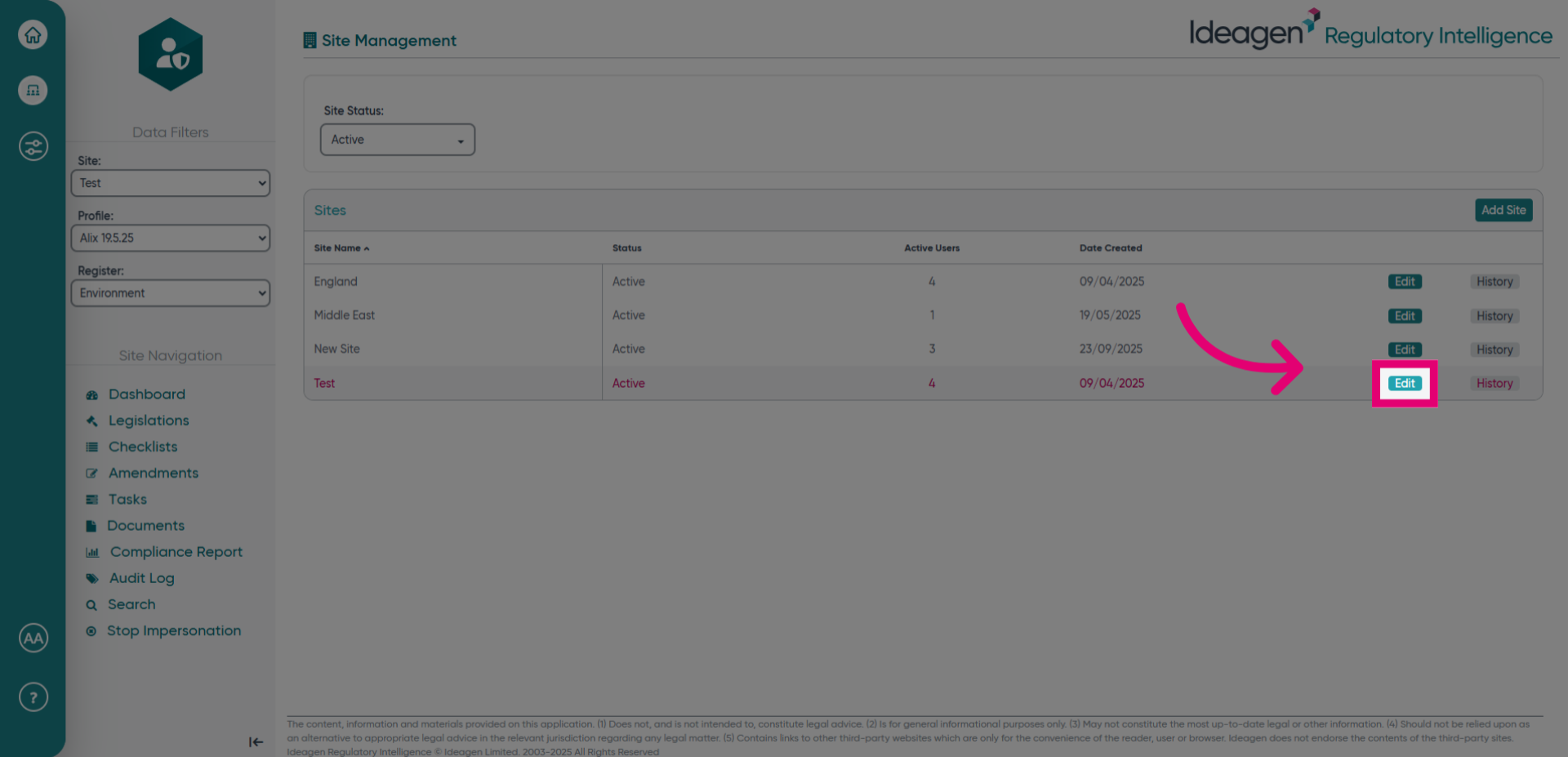This screenshot has height=757, width=1568.
Task: View History for England site
Action: [1494, 282]
